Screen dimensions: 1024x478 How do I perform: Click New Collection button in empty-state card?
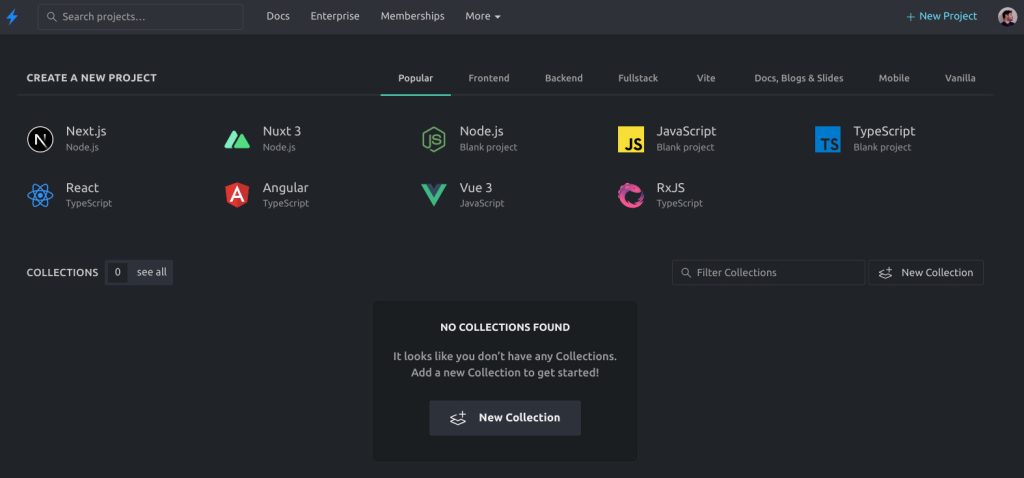pyautogui.click(x=505, y=418)
